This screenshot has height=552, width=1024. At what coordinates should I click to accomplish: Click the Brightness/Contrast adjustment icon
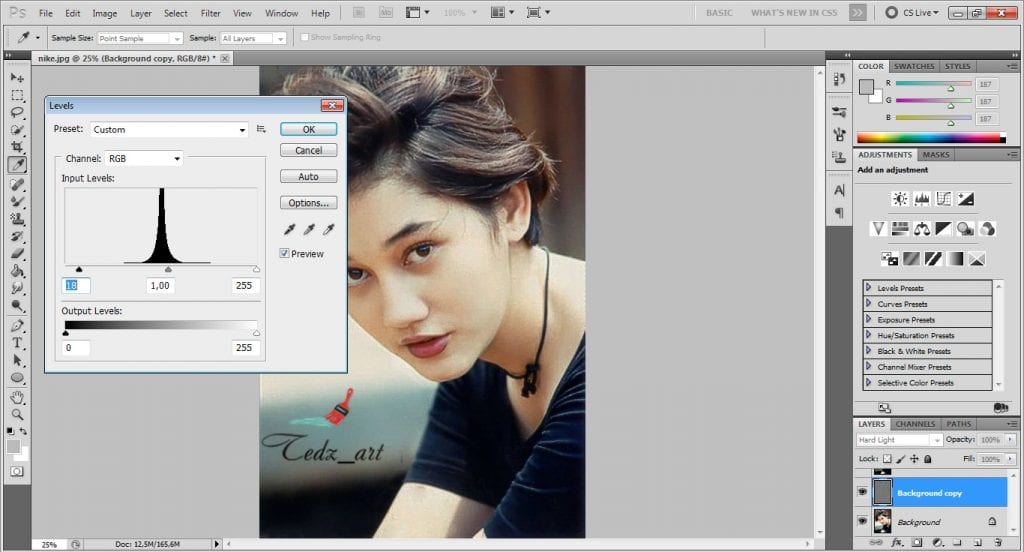[900, 199]
